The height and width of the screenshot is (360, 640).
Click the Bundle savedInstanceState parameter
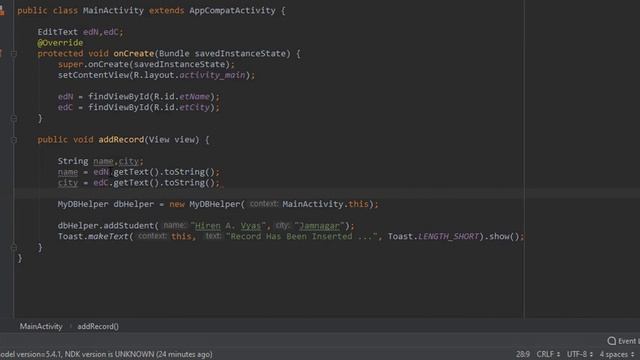[222, 53]
